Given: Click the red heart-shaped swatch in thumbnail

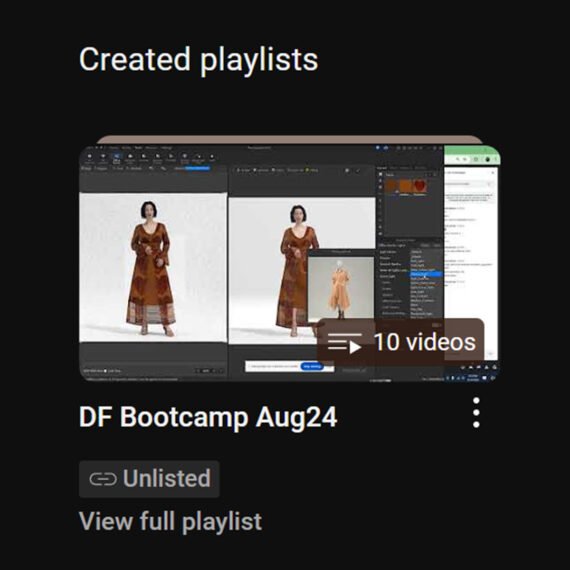Looking at the screenshot, I should pos(420,186).
